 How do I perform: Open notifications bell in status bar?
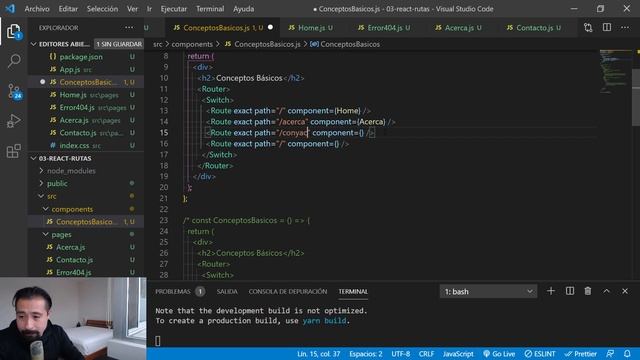pos(627,353)
